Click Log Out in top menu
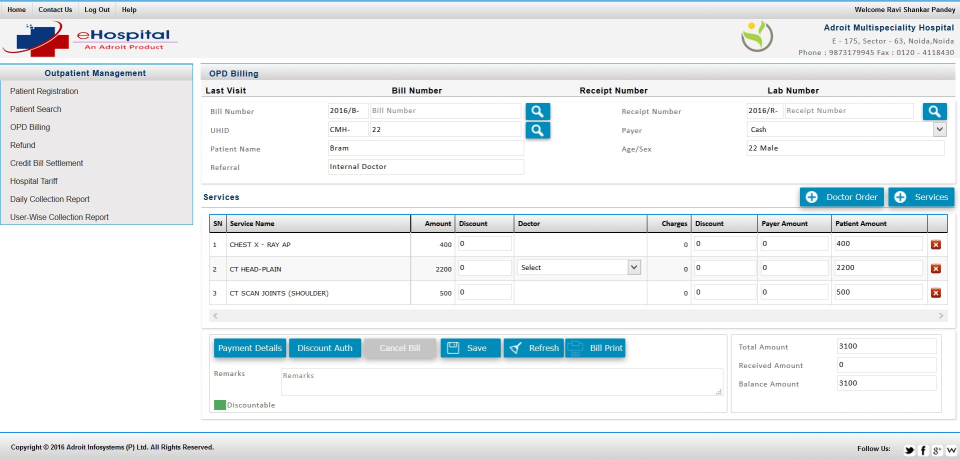This screenshot has height=459, width=960. 97,10
